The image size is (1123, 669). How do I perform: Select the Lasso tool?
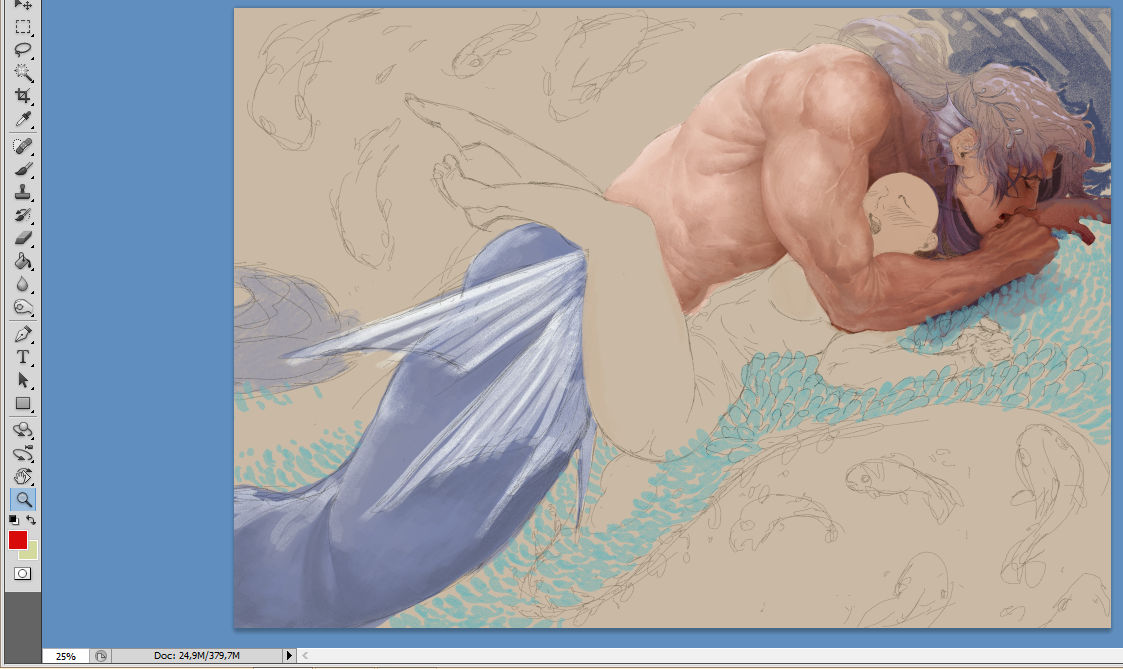click(x=22, y=50)
